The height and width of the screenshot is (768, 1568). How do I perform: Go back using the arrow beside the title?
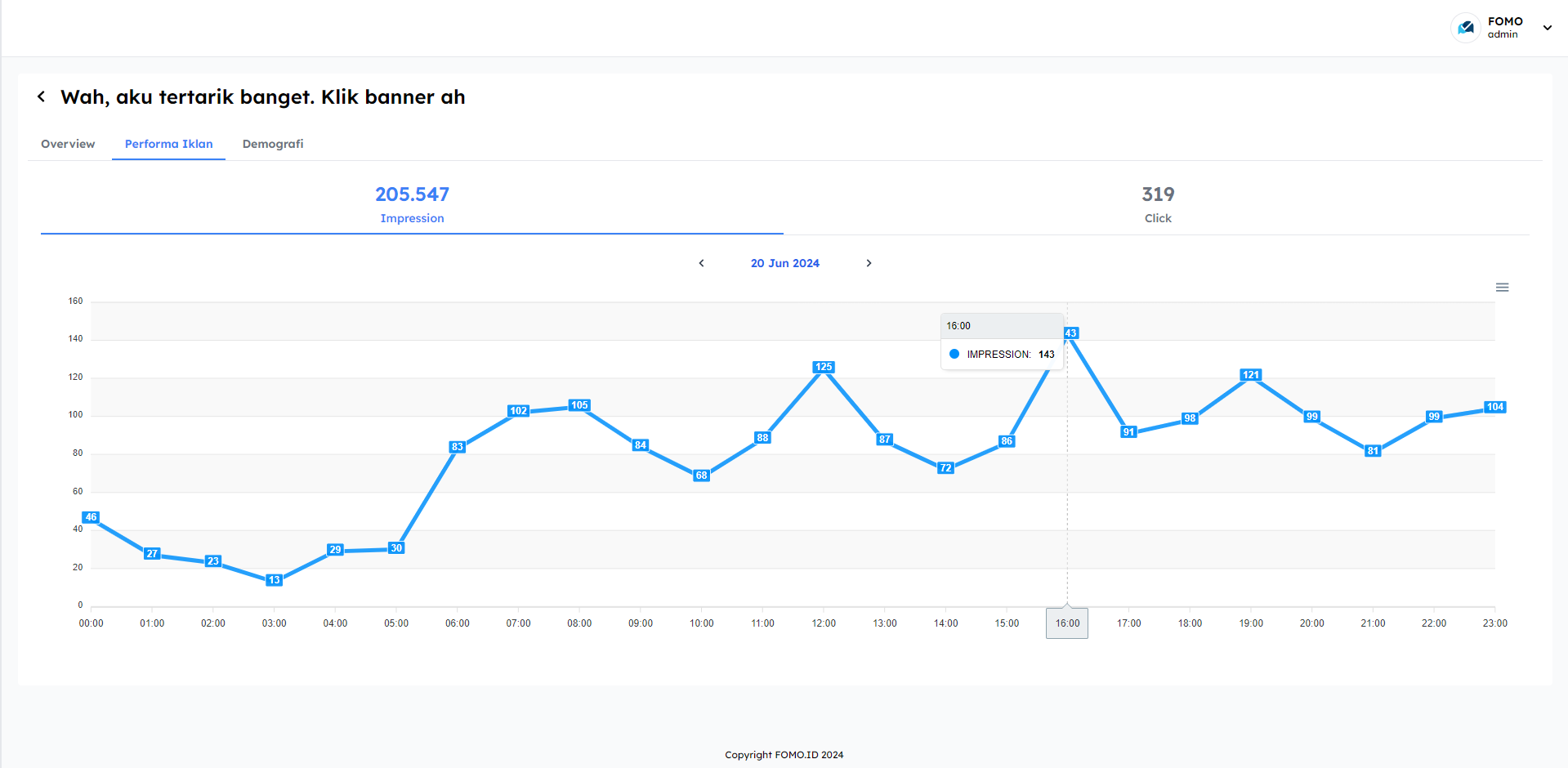[x=41, y=96]
